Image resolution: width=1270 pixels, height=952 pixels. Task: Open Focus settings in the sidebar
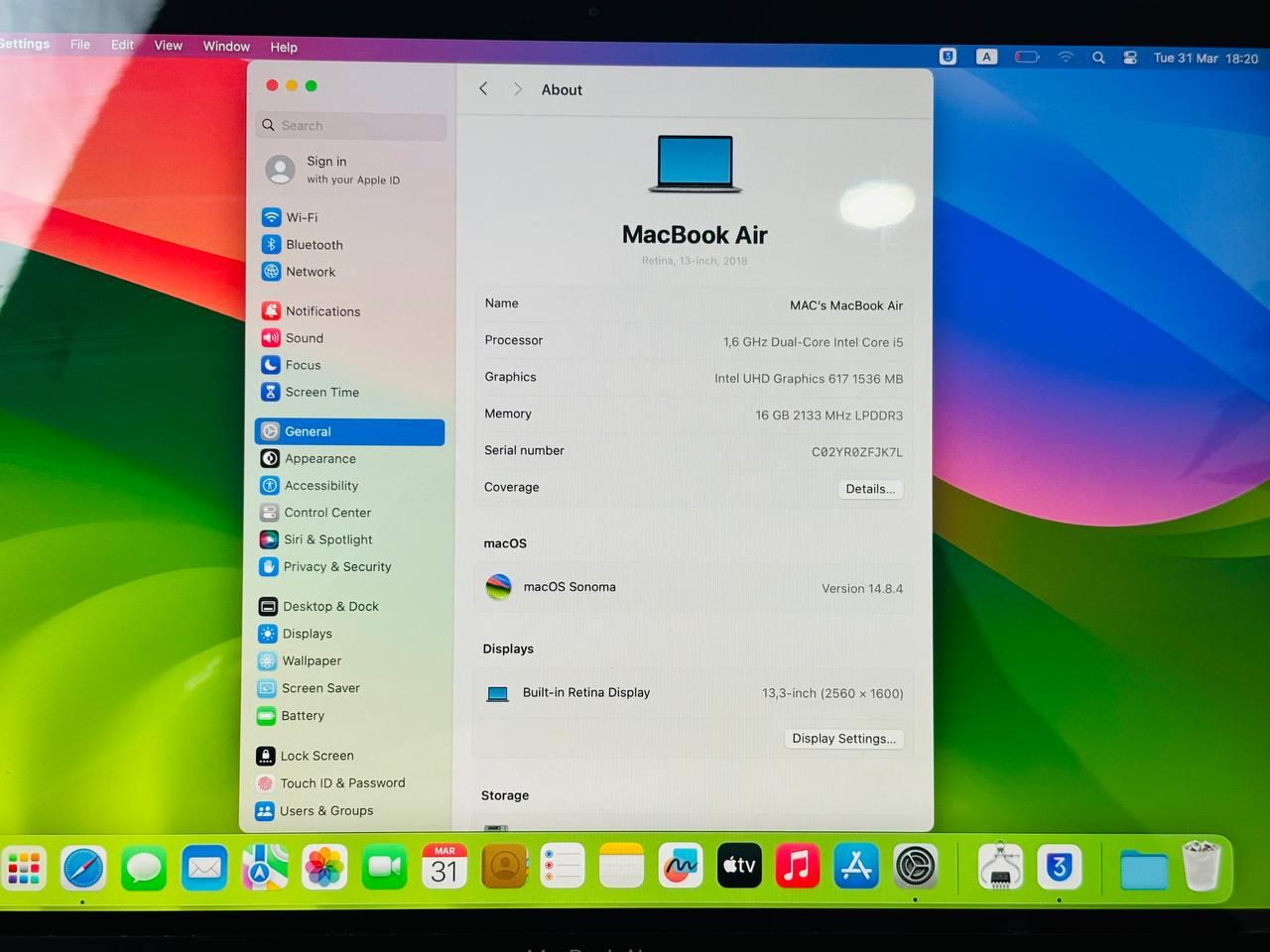351,365
